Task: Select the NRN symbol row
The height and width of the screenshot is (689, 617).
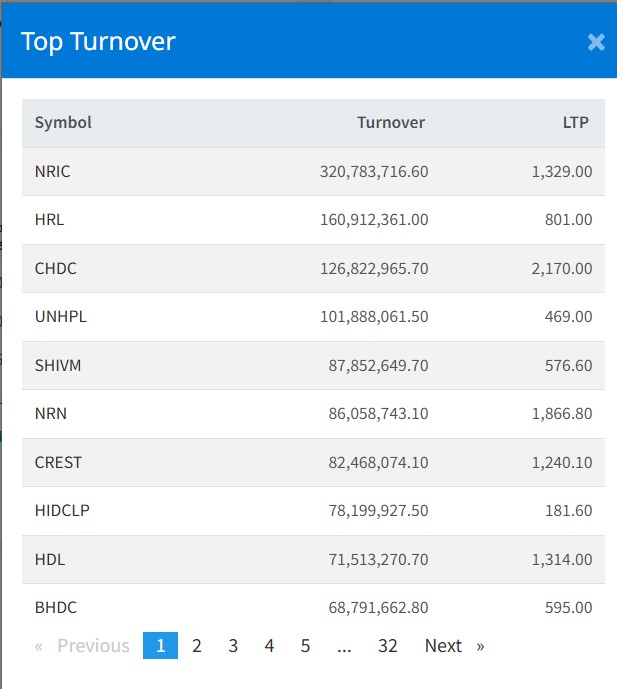Action: coord(51,414)
